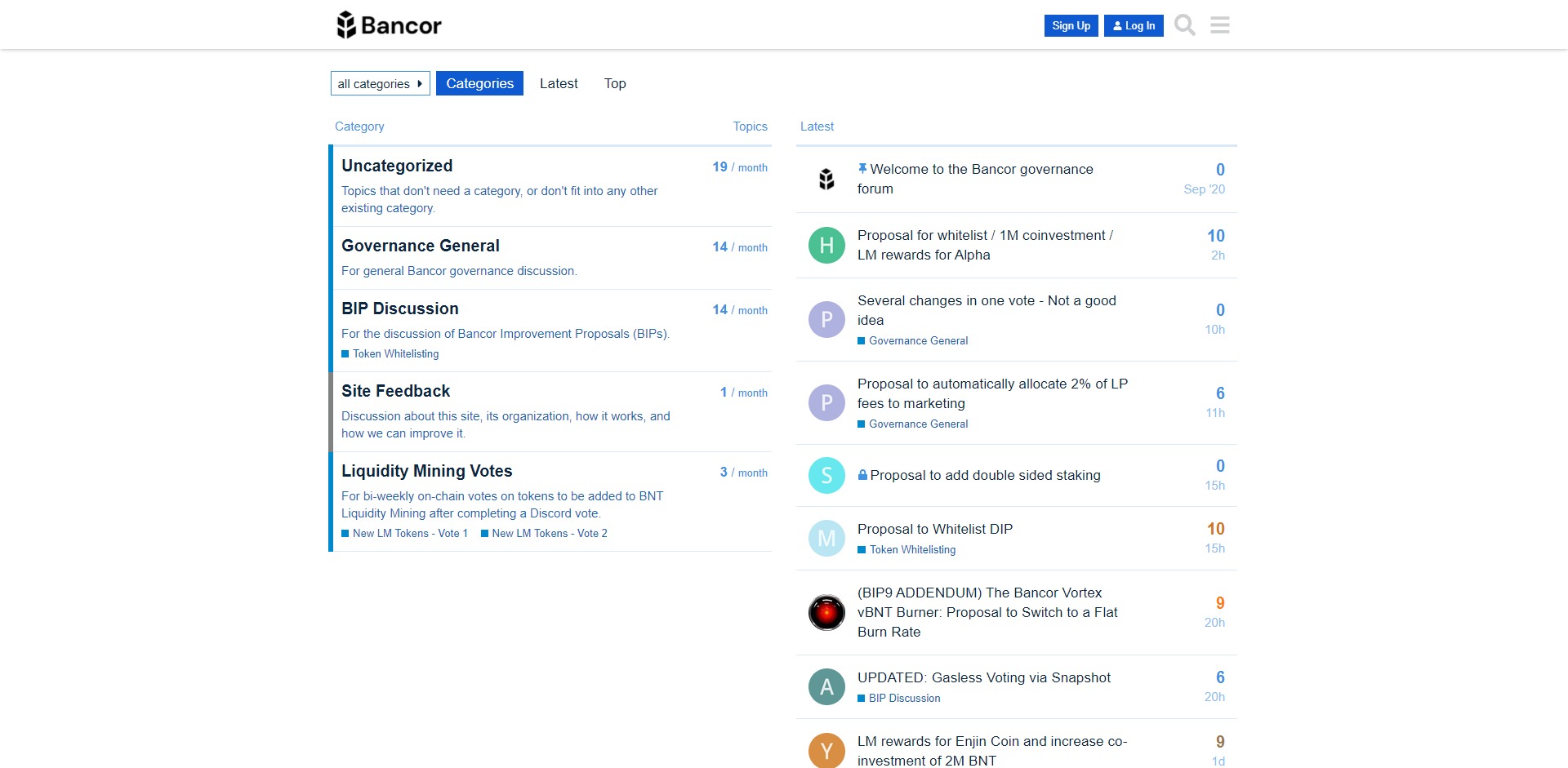The image size is (1568, 768).
Task: Open the BIP9 ADDENDUM Bancor Vortex topic
Action: coord(987,612)
